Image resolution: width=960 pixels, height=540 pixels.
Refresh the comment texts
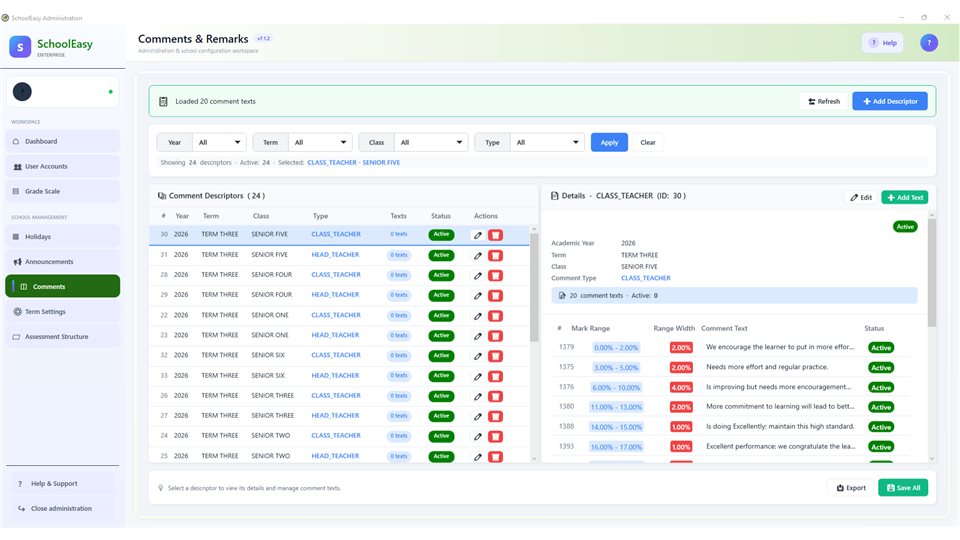tap(823, 102)
